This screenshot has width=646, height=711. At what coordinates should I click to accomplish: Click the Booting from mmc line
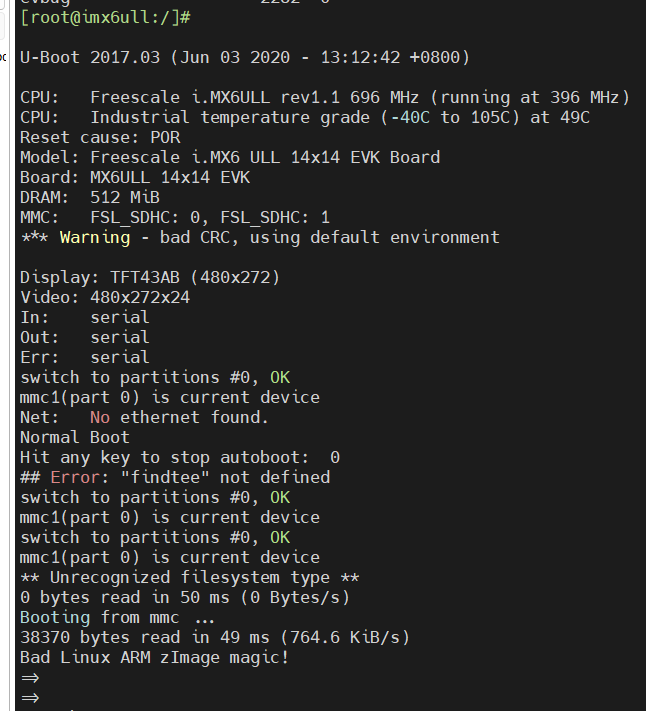[117, 618]
